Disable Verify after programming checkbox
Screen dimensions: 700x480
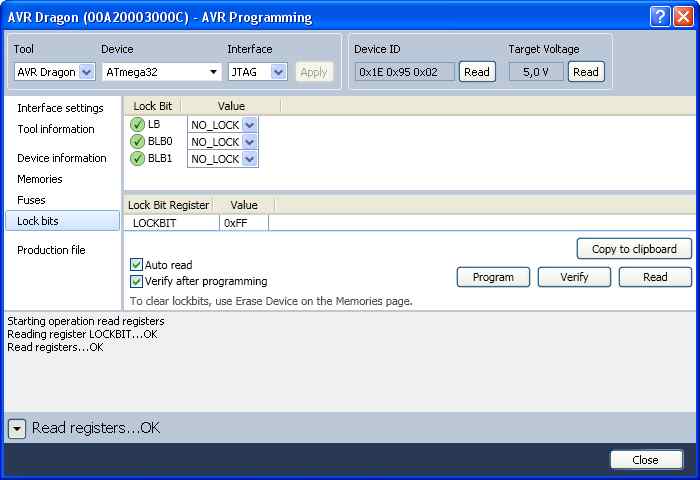point(136,281)
